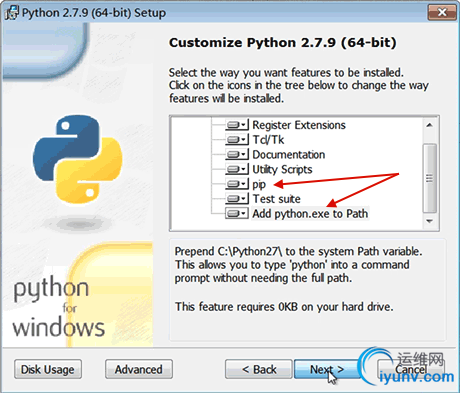Image resolution: width=460 pixels, height=393 pixels.
Task: Select the Test suite tree item
Action: point(276,199)
